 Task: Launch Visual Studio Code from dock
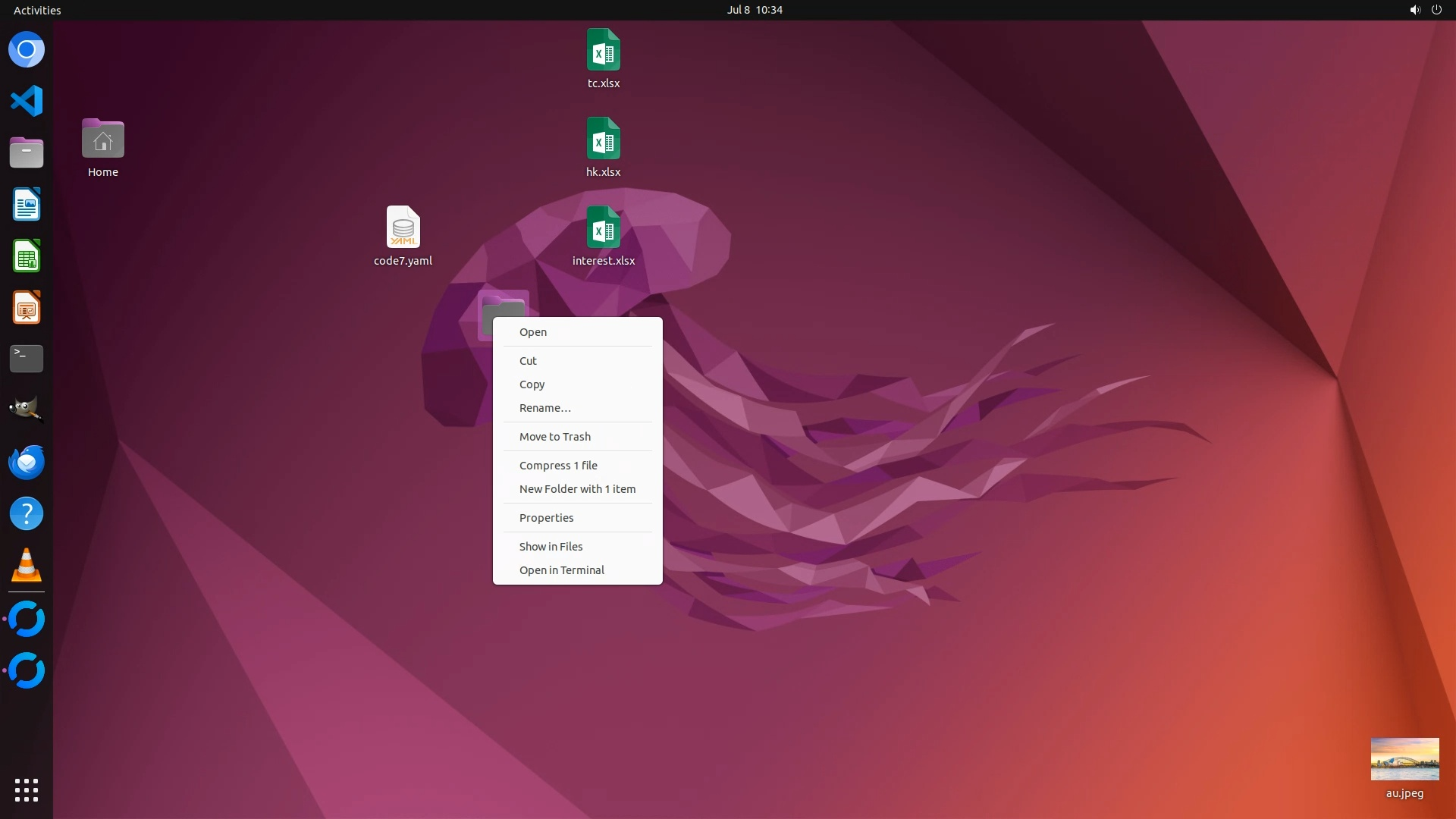click(27, 101)
